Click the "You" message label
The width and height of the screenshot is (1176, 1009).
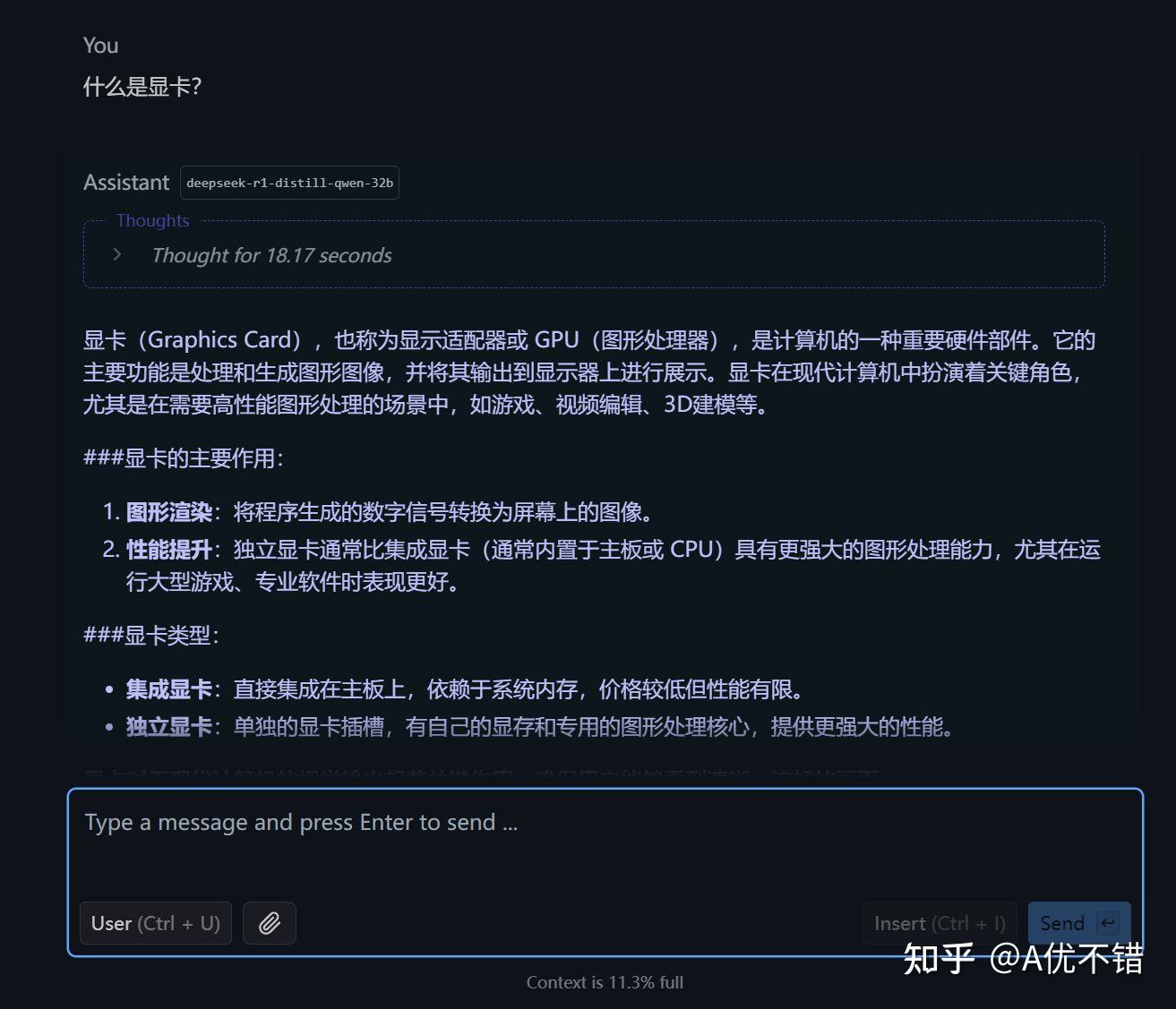coord(99,45)
